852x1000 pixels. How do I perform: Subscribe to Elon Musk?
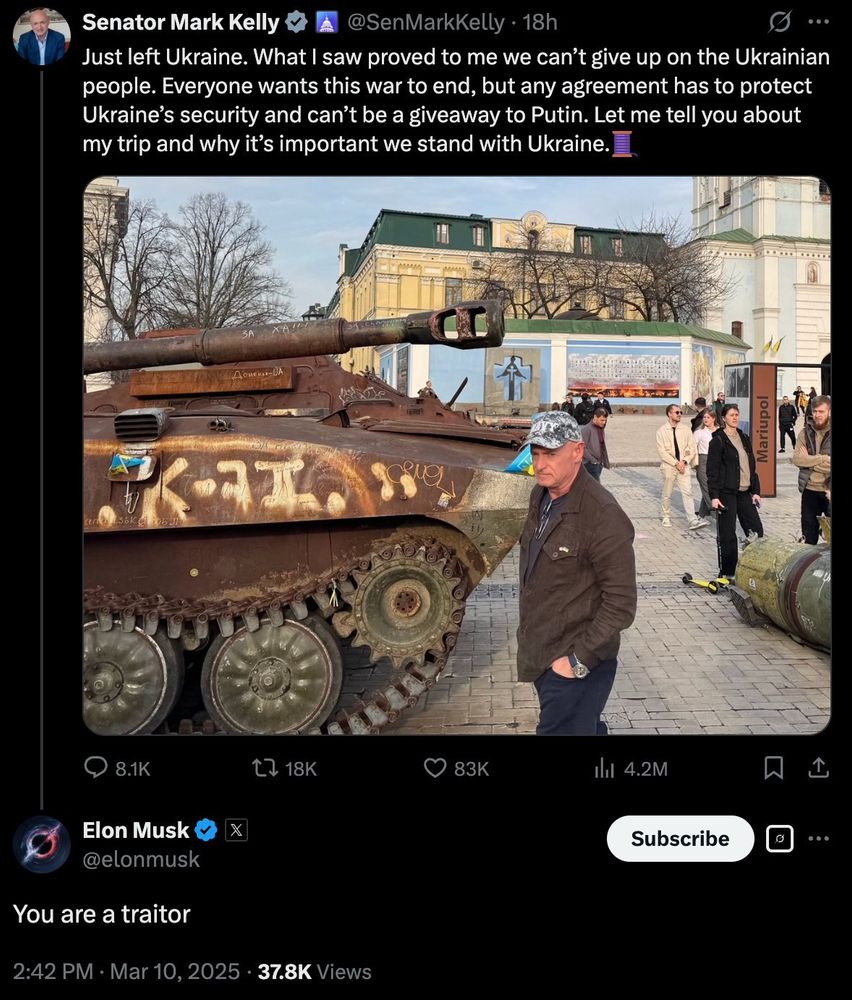pos(680,838)
